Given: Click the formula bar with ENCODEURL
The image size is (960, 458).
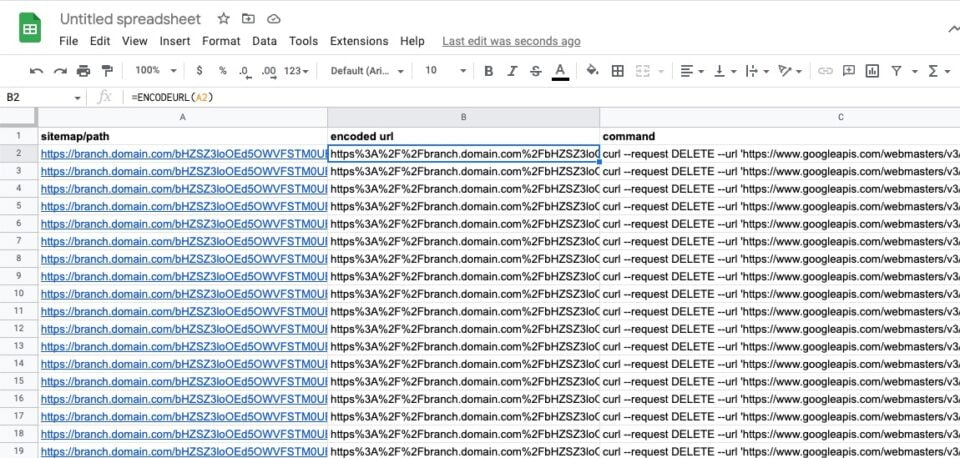Looking at the screenshot, I should [541, 97].
